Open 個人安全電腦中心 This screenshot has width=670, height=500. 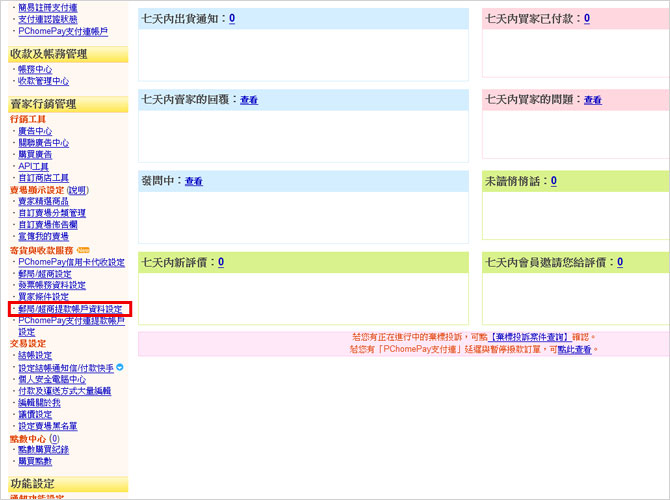[x=51, y=379]
